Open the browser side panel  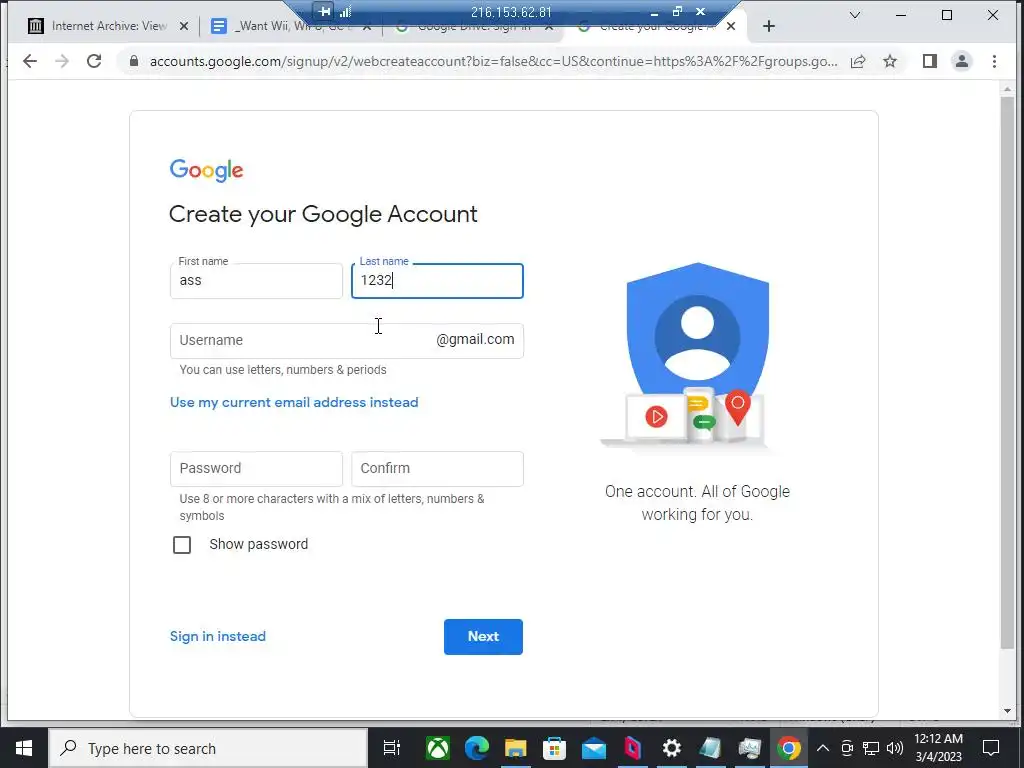tap(930, 61)
